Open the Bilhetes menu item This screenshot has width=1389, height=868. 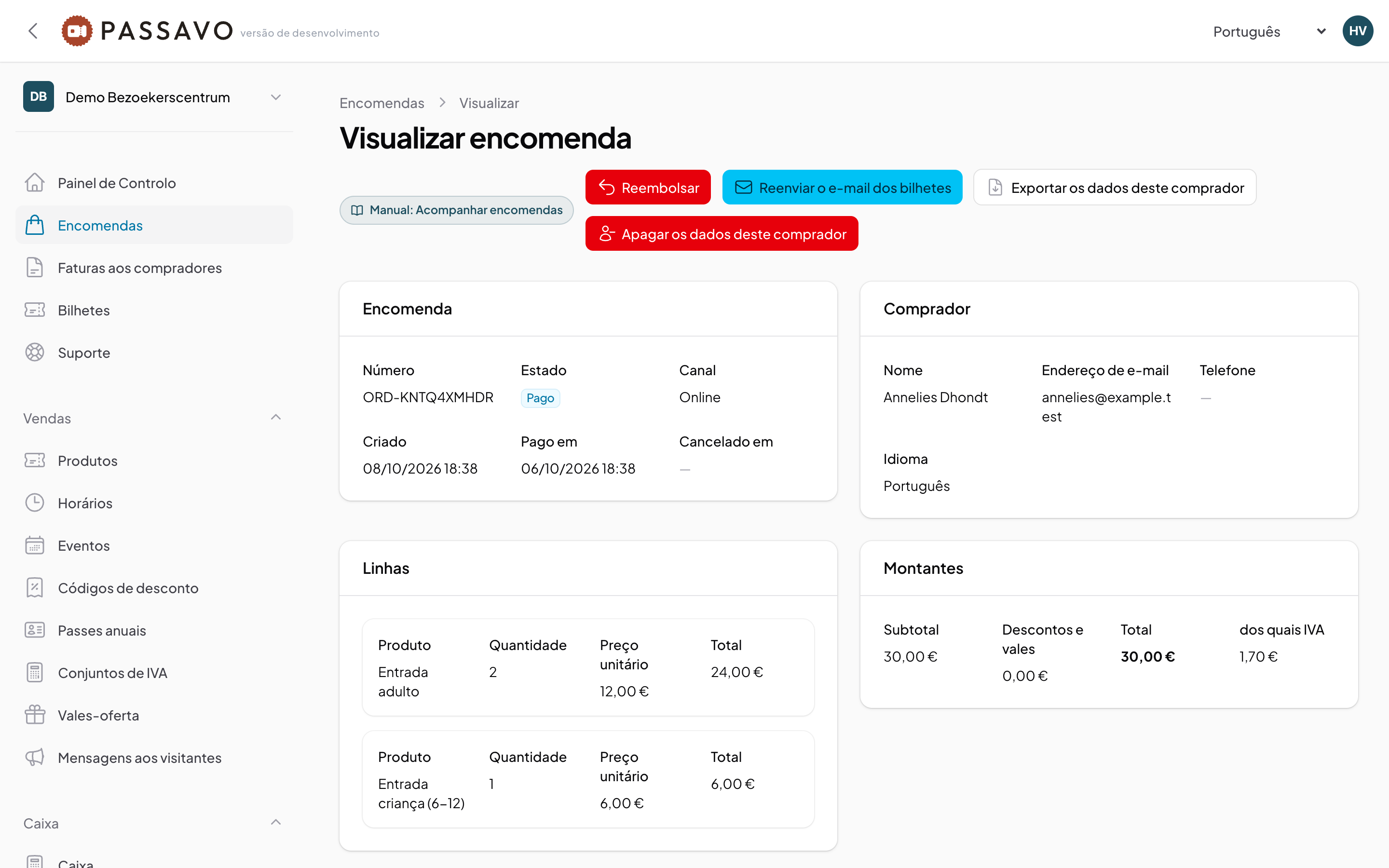pos(154,310)
